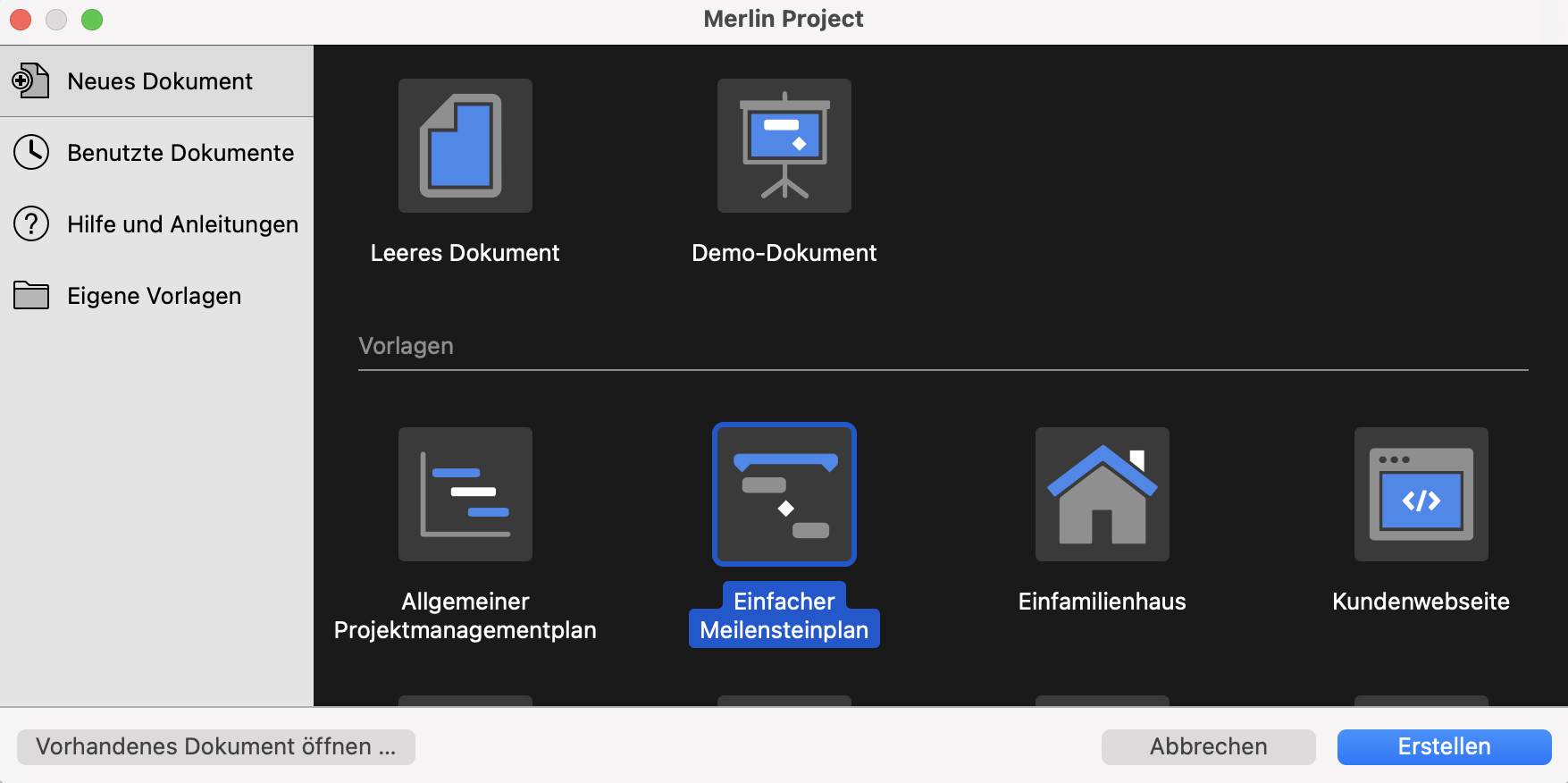
Task: Select the Einfacher Meilensteinplan template icon
Action: click(784, 494)
